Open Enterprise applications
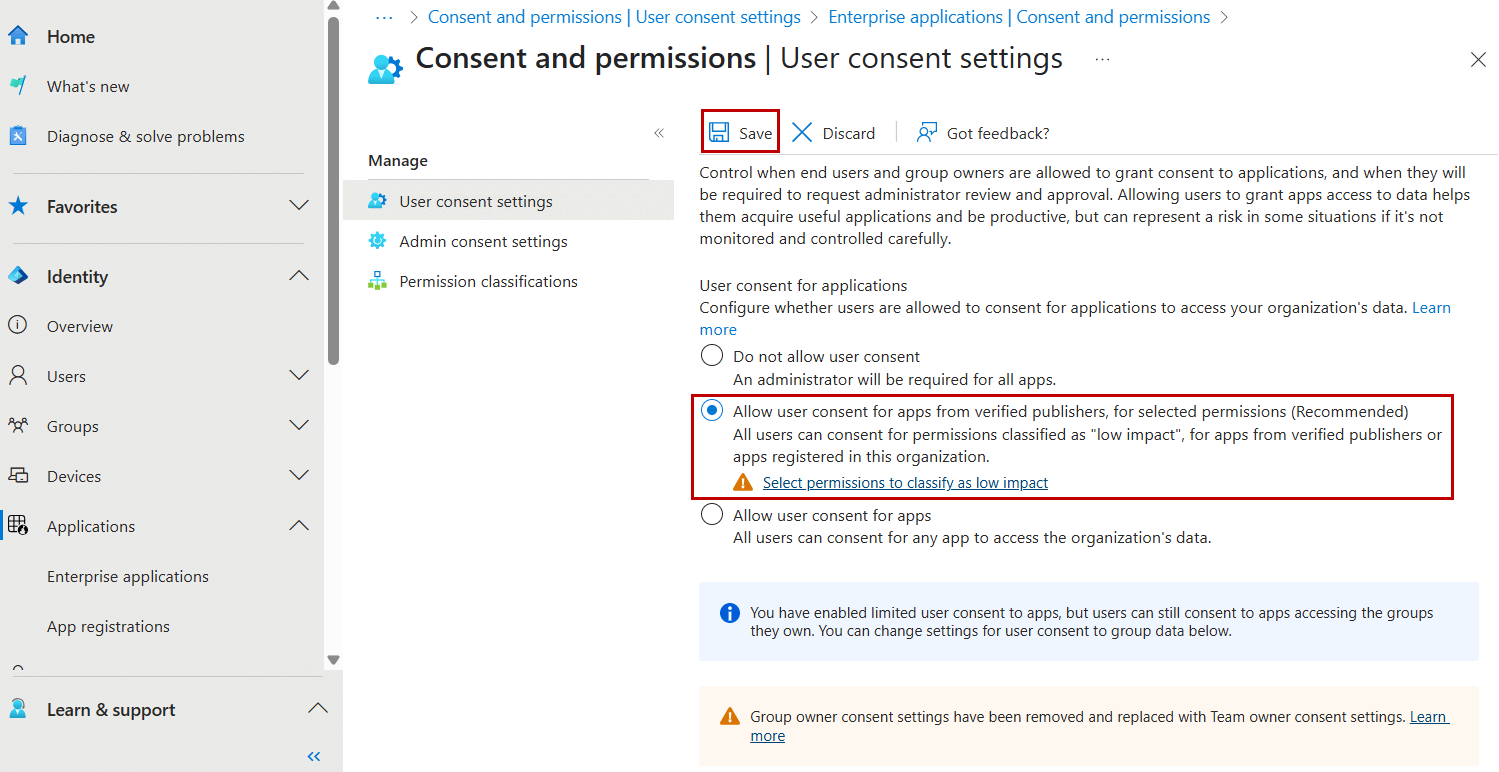 coord(127,576)
